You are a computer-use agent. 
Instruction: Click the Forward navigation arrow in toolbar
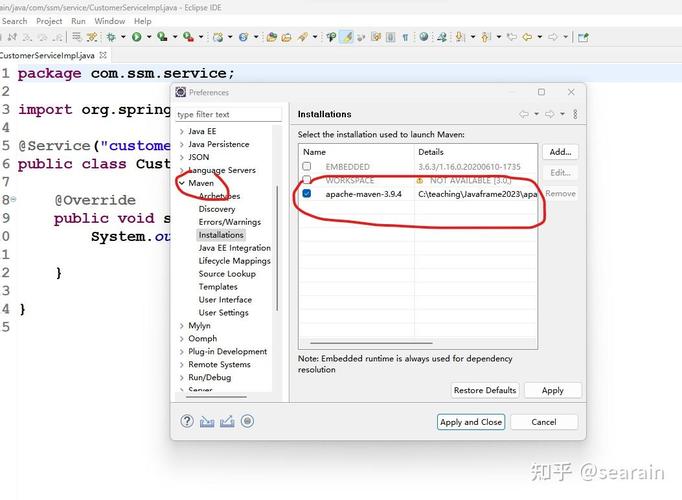553,37
